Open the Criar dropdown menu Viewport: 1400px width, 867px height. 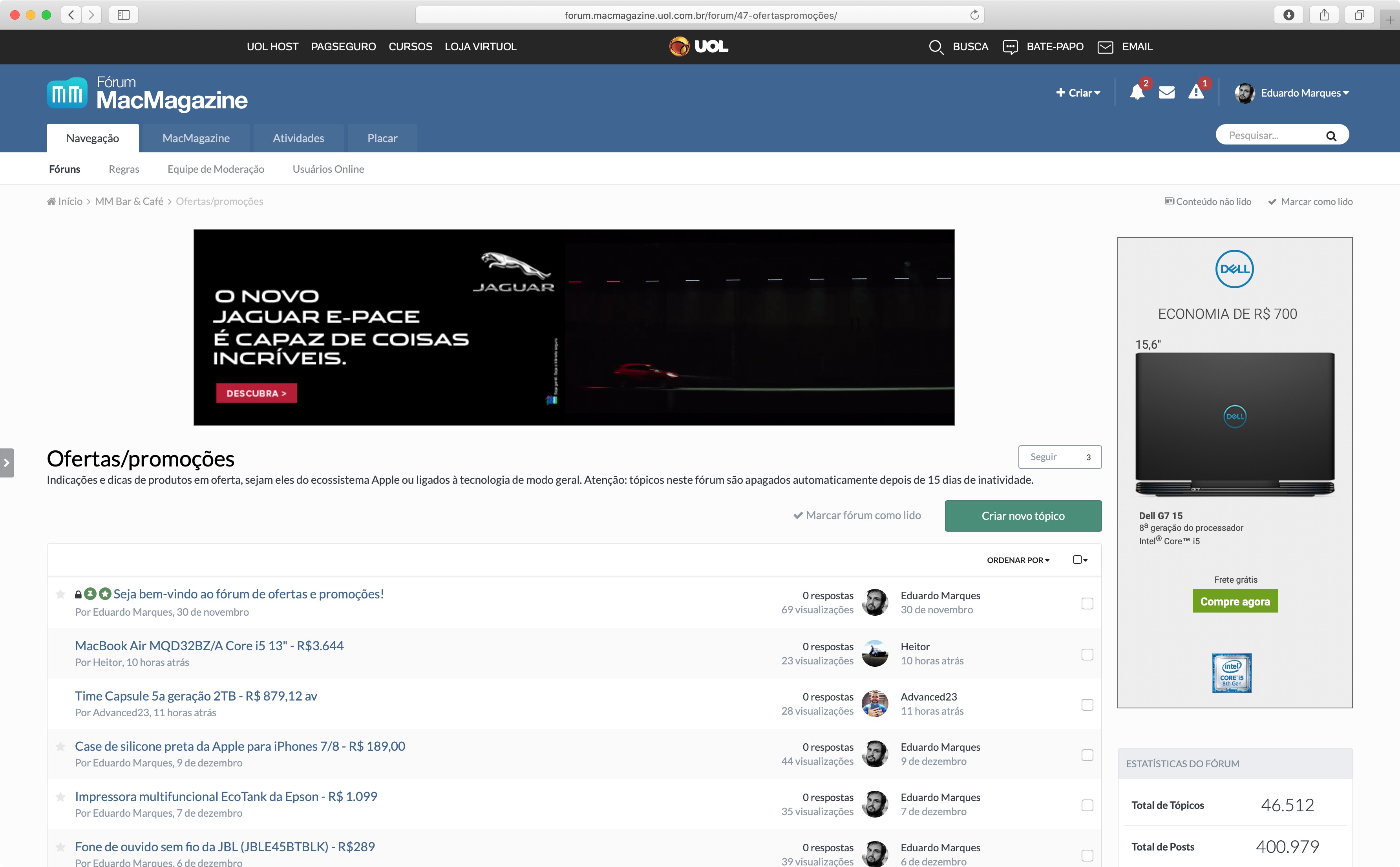[1078, 93]
